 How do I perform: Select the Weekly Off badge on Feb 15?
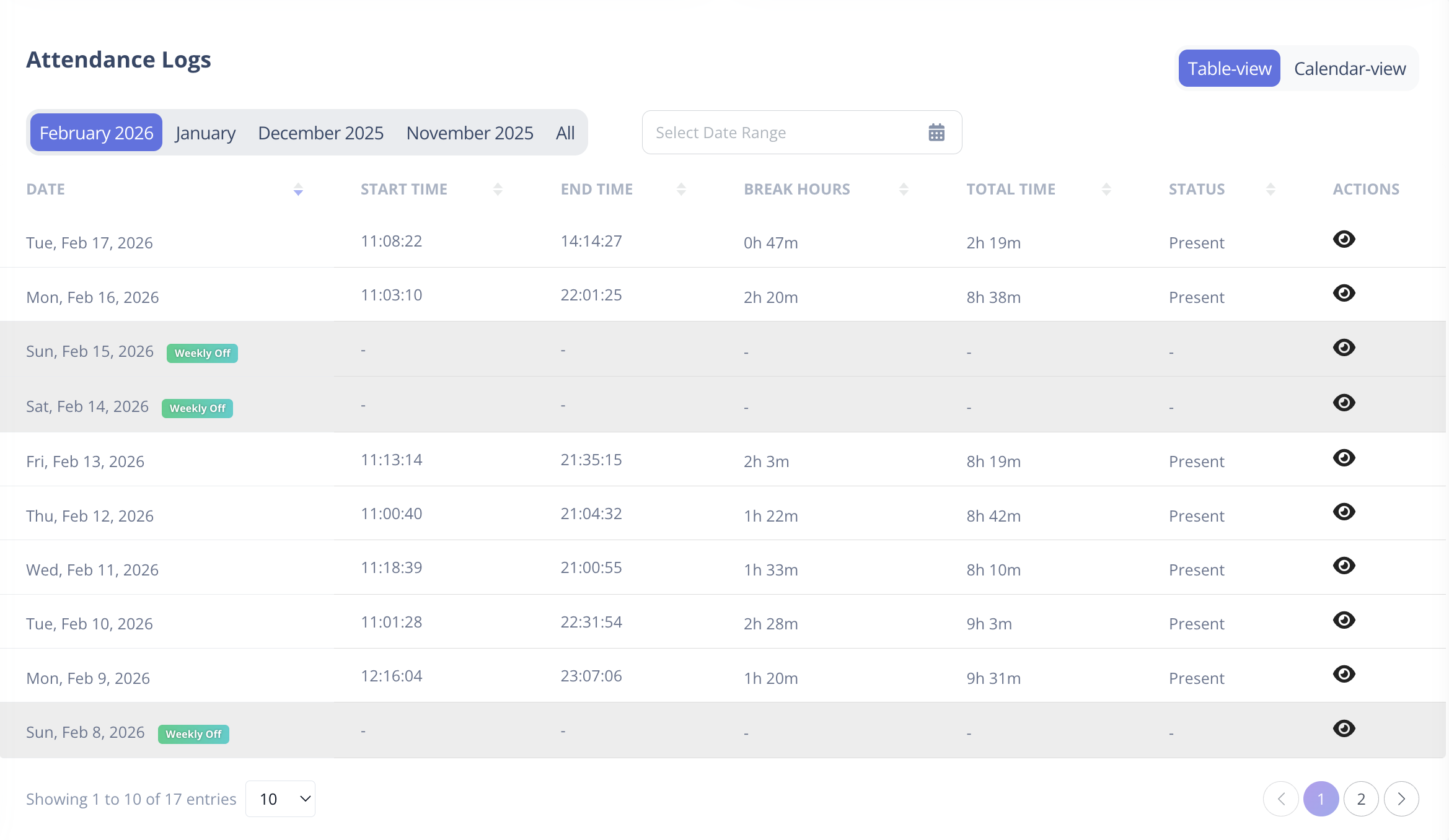pyautogui.click(x=202, y=353)
